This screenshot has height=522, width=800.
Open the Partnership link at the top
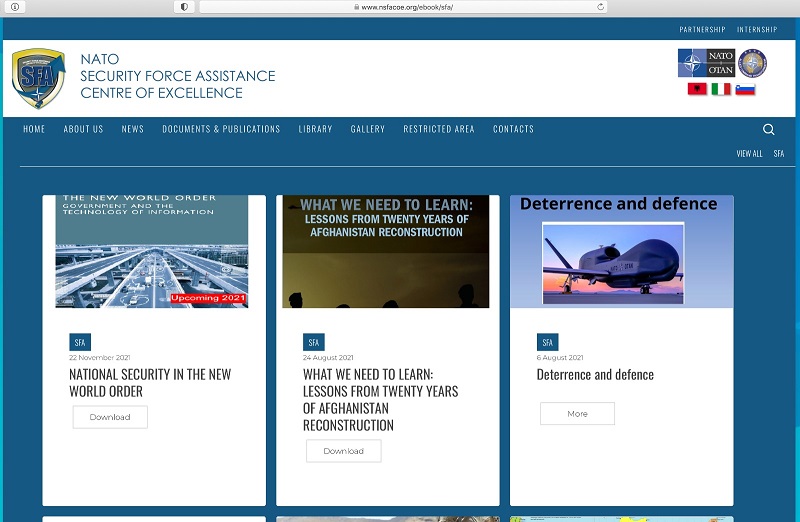702,30
